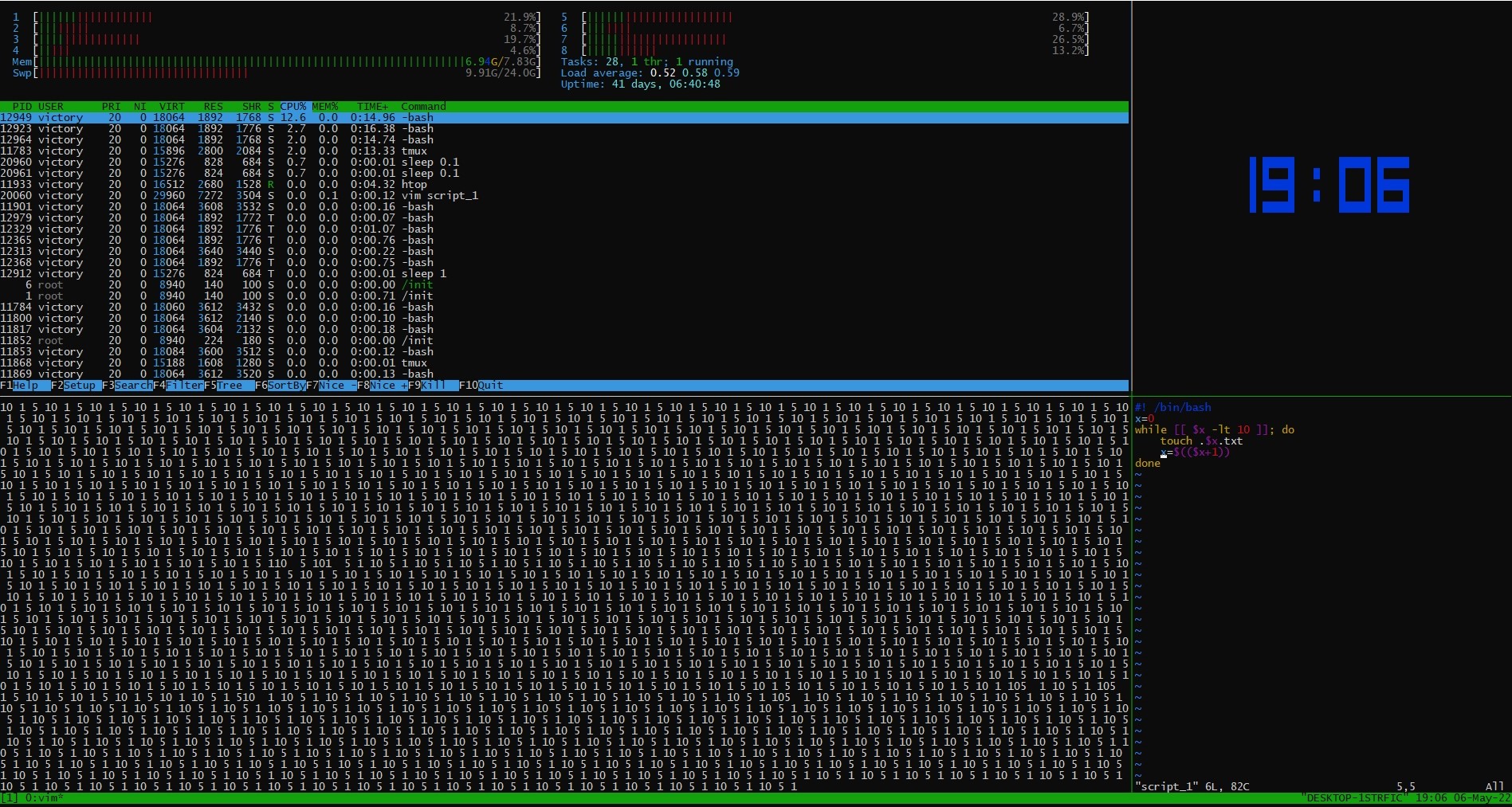Click the PID column header
Image resolution: width=1512 pixels, height=807 pixels.
tap(22, 107)
